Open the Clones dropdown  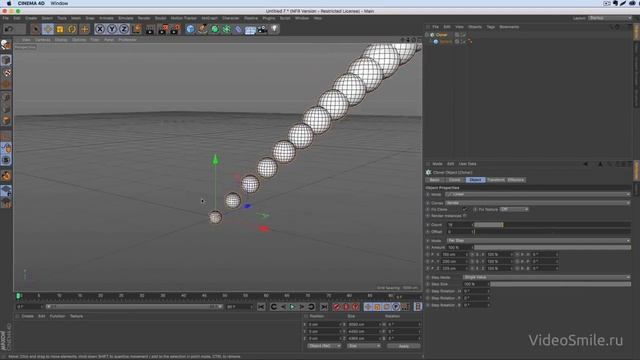(538, 202)
